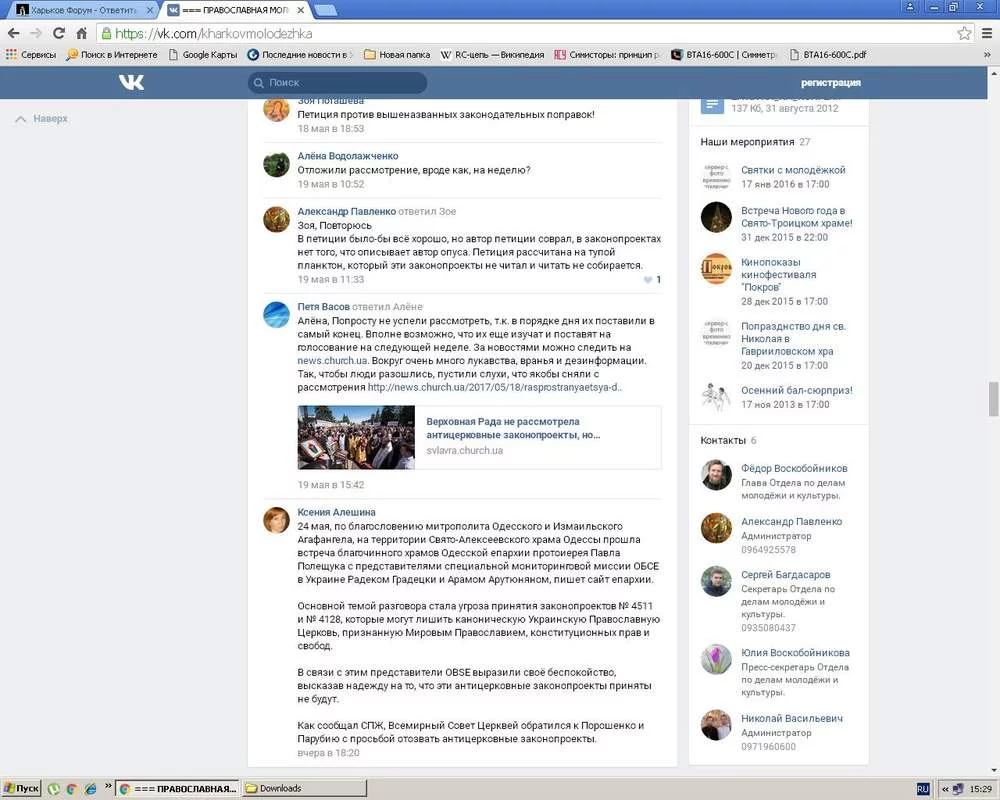This screenshot has height=800, width=1000.
Task: Open the Попразднство дня св. Николая event
Action: coord(793,339)
